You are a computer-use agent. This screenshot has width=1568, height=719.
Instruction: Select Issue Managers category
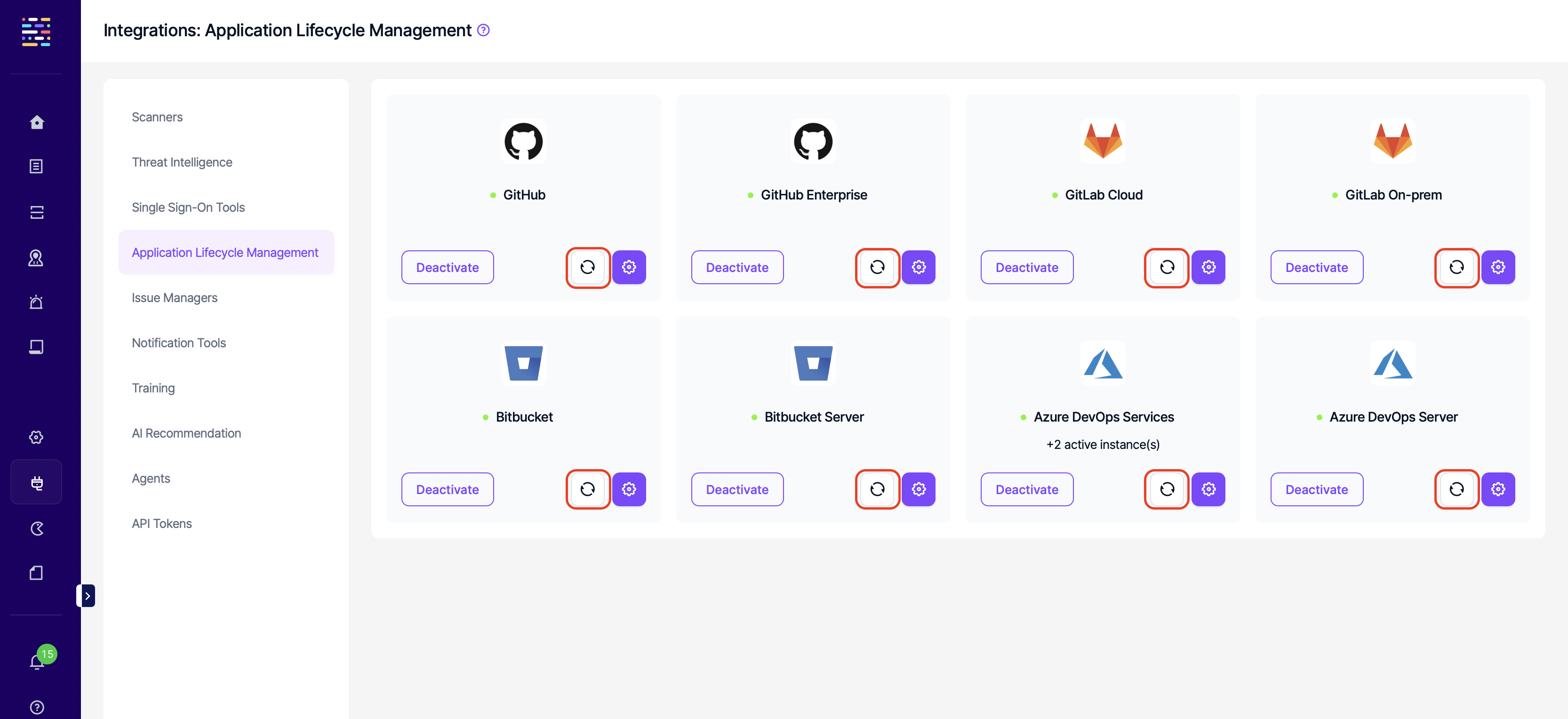pyautogui.click(x=174, y=298)
